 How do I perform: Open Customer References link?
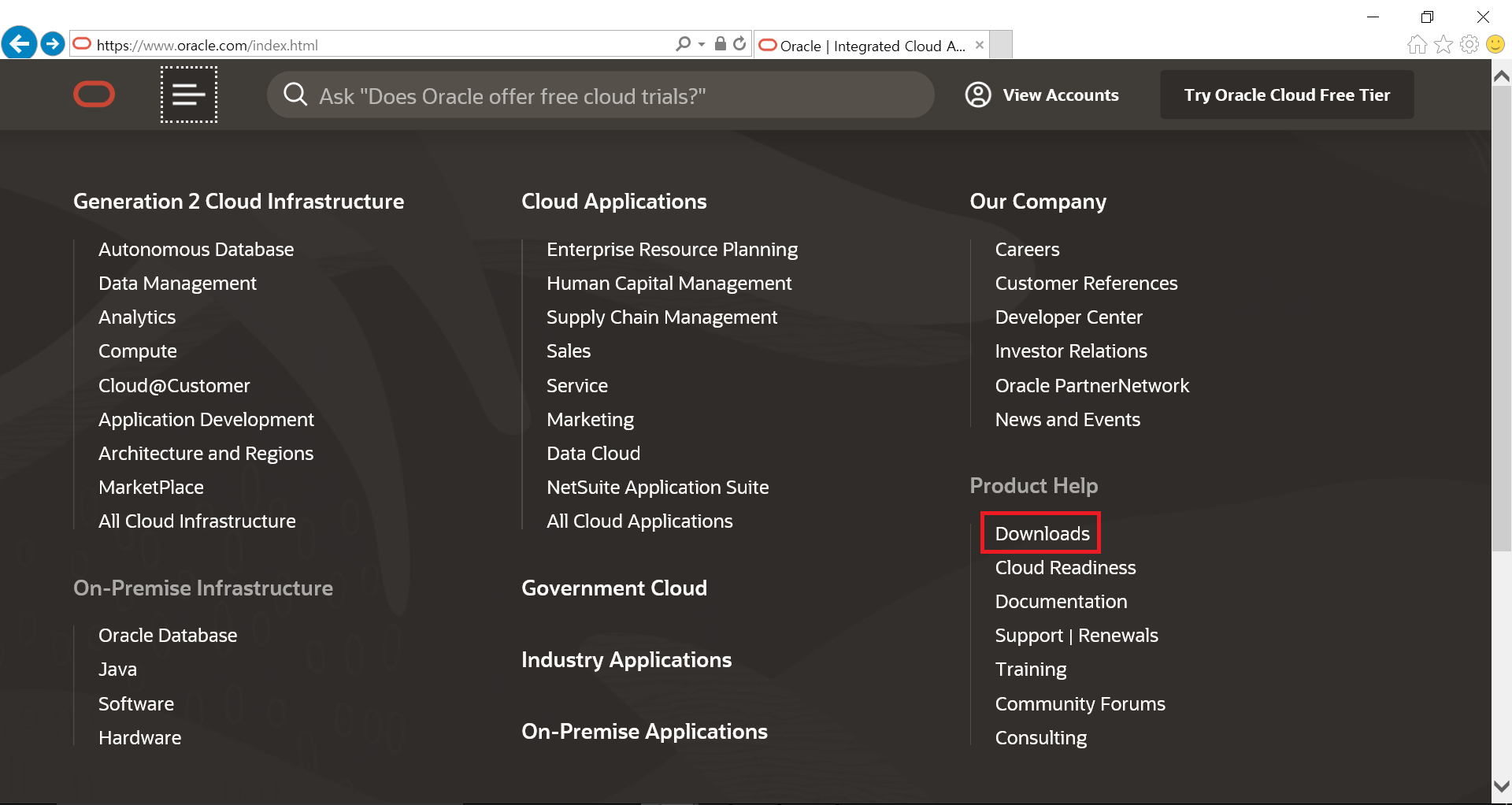1086,284
